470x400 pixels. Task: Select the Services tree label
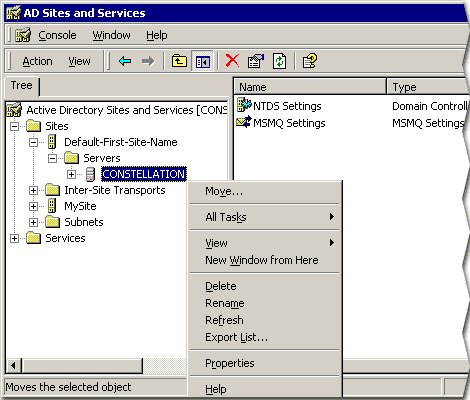pos(65,238)
